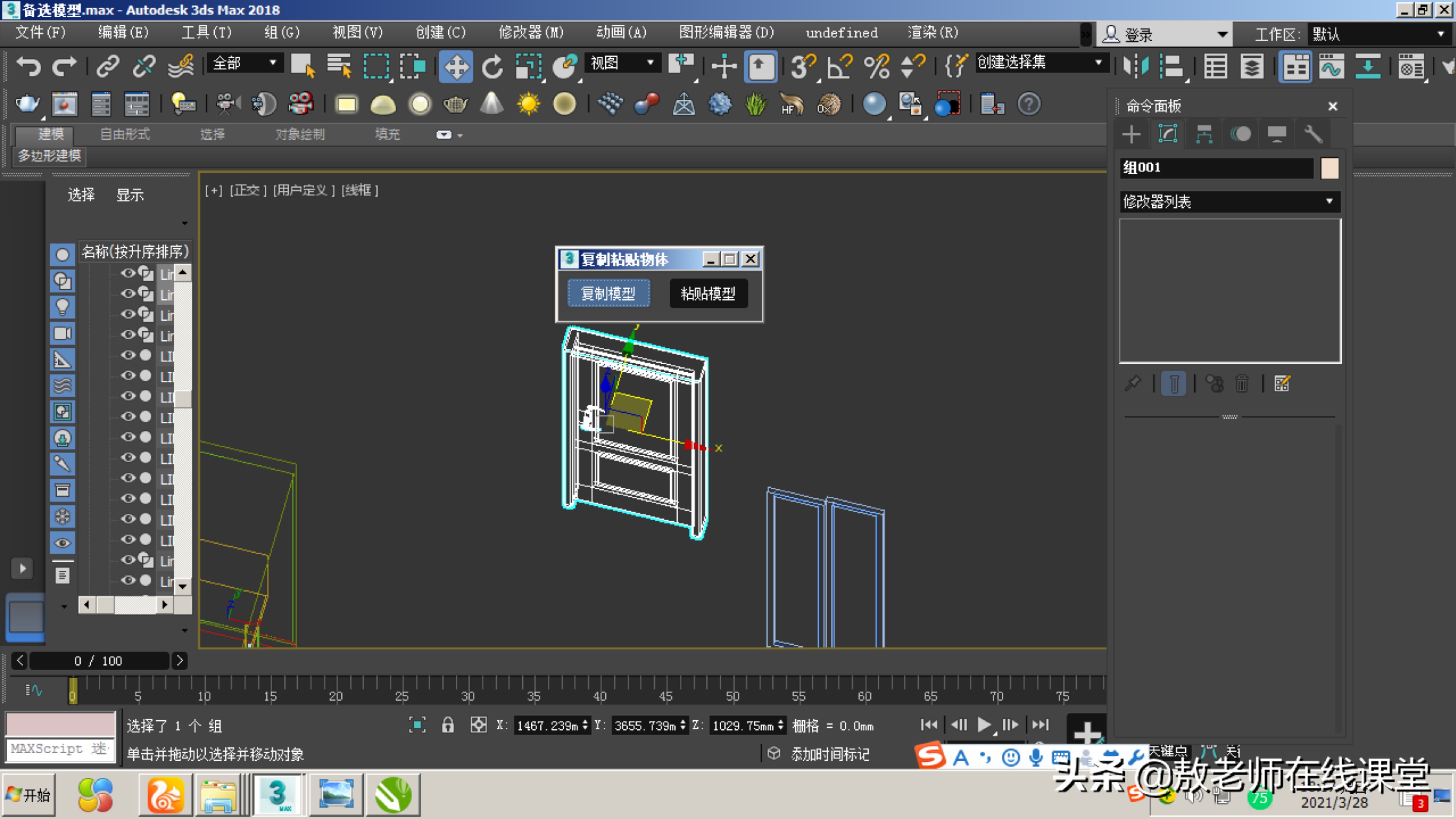Click the Rotate tool icon

coord(492,67)
